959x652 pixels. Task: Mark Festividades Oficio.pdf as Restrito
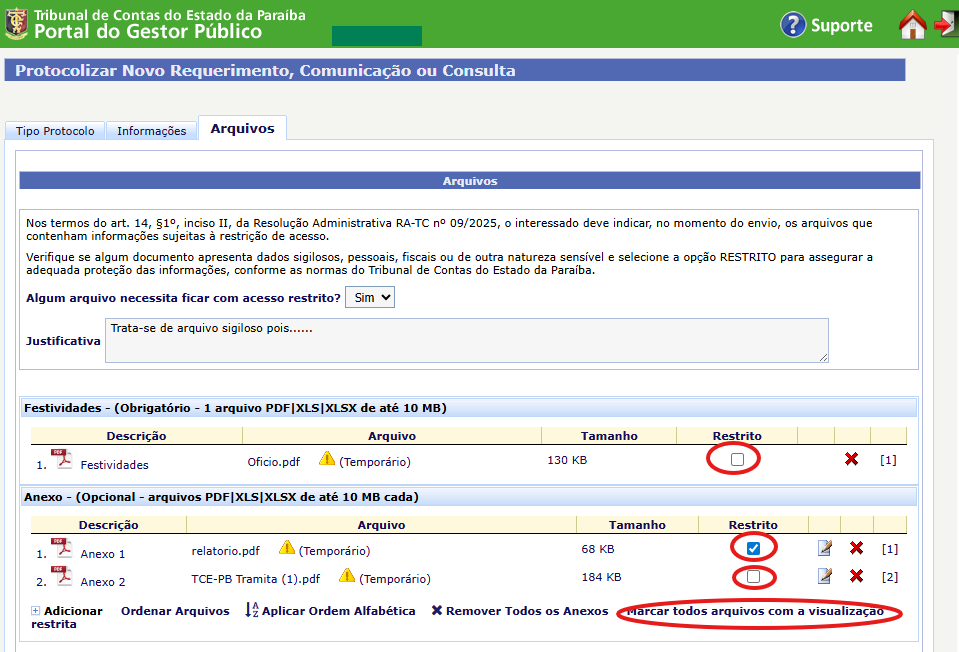[x=737, y=459]
